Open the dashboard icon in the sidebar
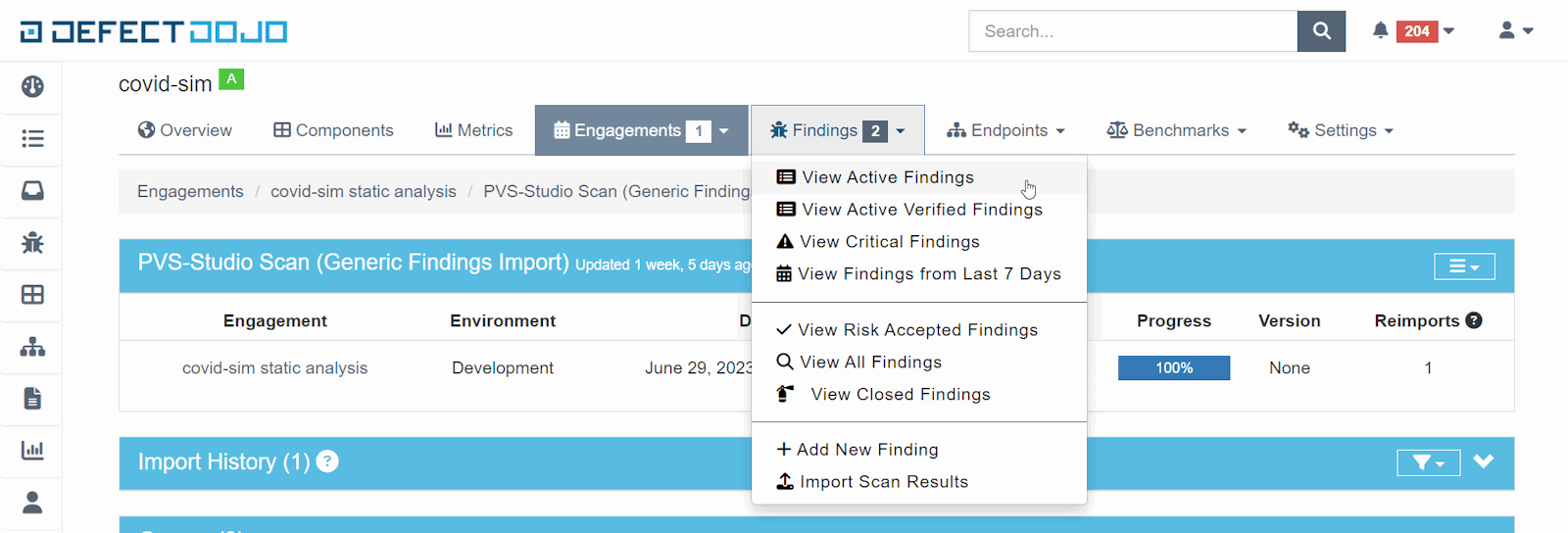This screenshot has height=533, width=1568. coord(32,86)
